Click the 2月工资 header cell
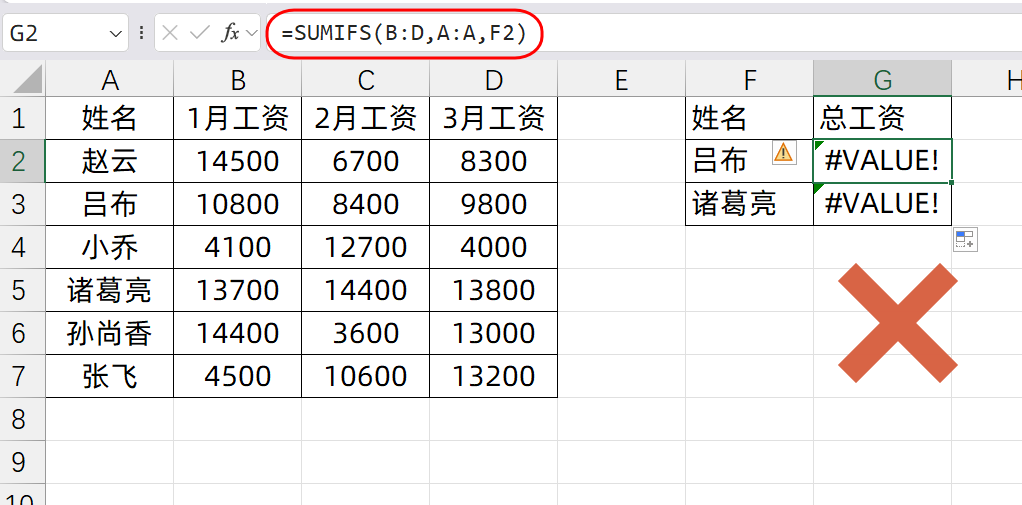The image size is (1022, 505). [x=366, y=117]
